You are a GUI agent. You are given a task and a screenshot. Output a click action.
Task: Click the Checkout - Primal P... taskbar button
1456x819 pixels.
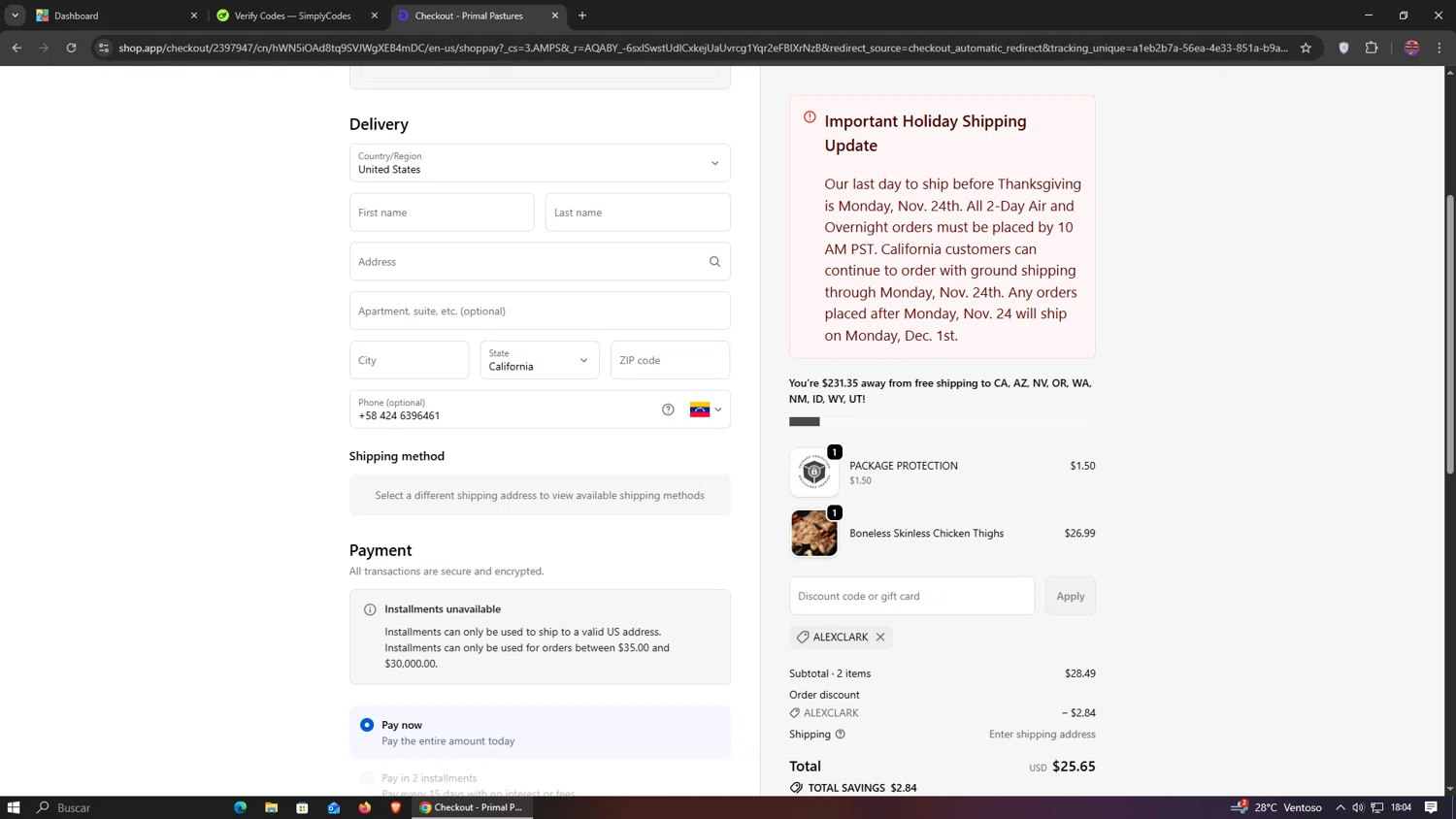[x=474, y=807]
